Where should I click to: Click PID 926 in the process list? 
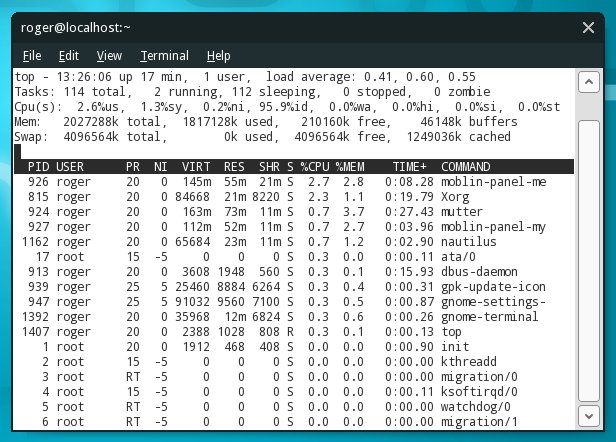38,182
